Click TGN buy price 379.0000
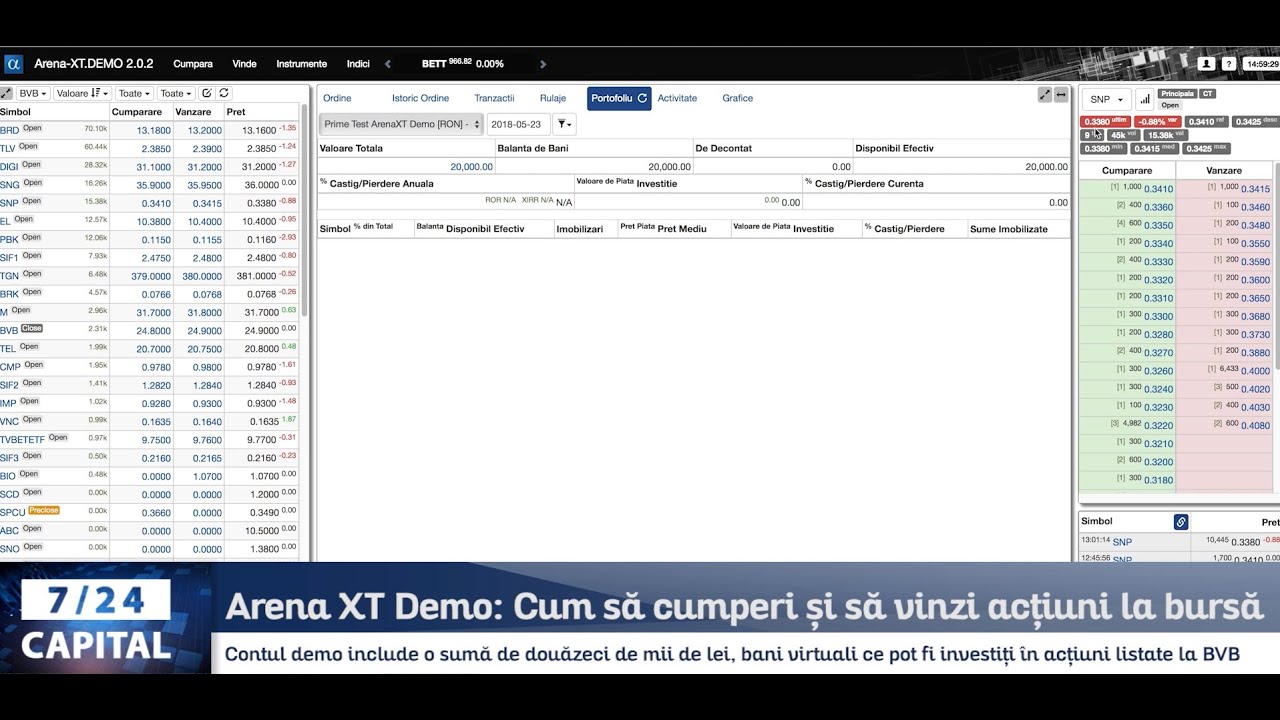The width and height of the screenshot is (1280, 720). click(151, 277)
